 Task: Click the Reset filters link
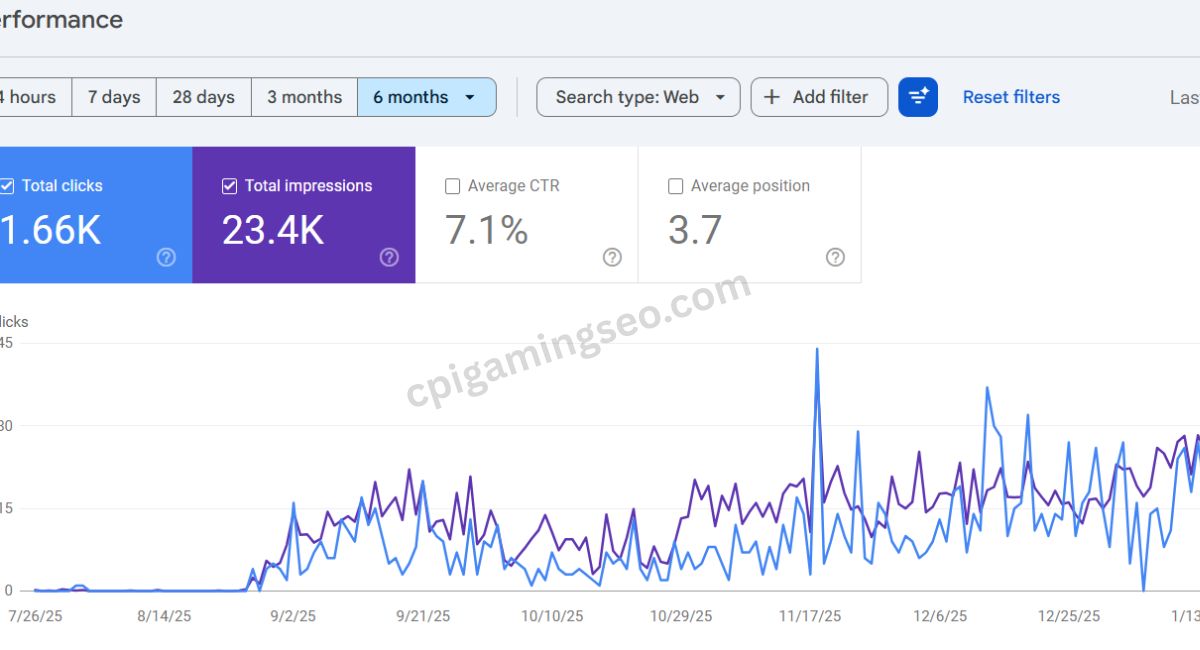tap(1011, 97)
